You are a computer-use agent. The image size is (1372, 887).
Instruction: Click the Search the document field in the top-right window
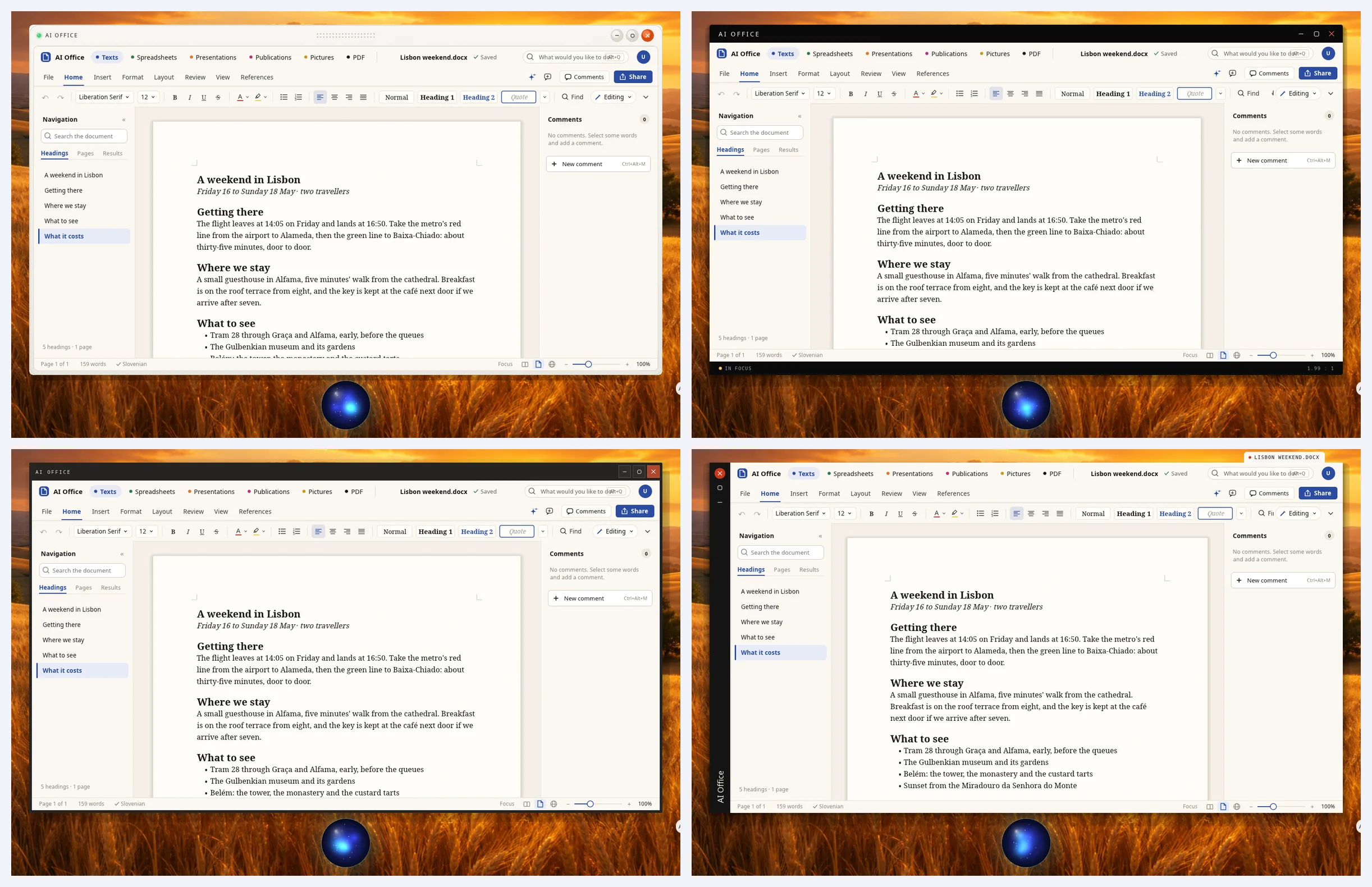click(760, 132)
